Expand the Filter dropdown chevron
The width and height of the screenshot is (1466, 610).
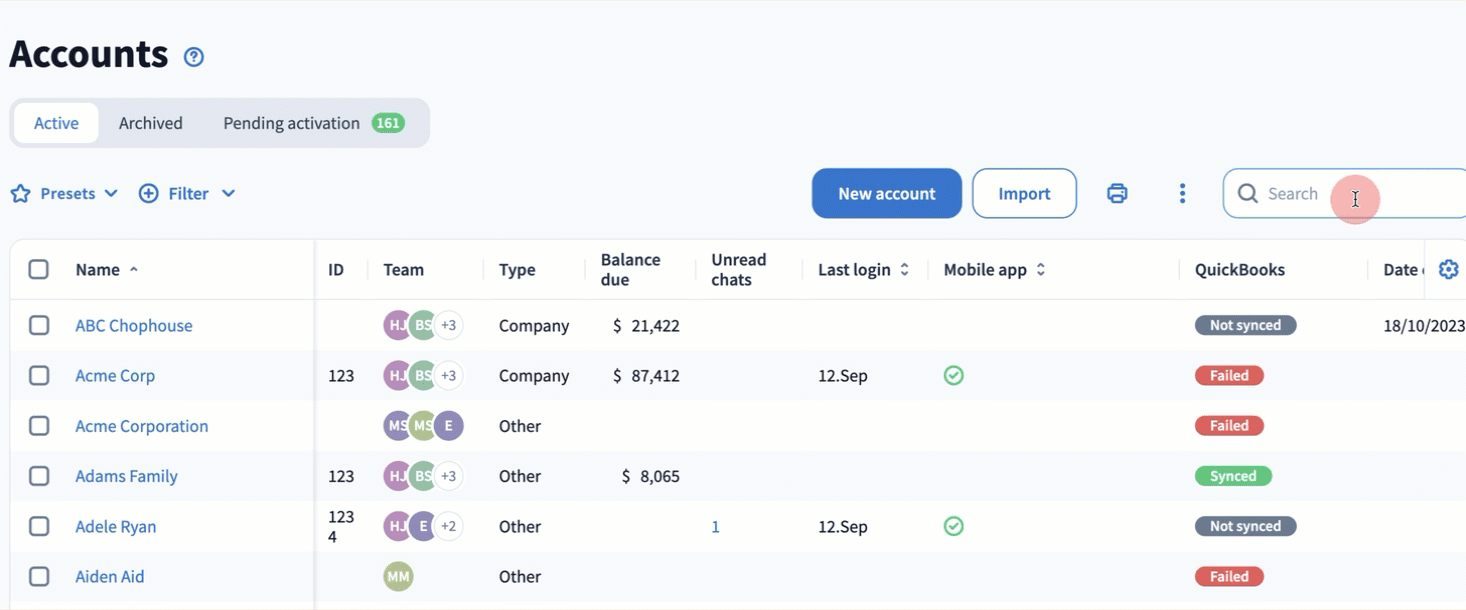pos(228,194)
